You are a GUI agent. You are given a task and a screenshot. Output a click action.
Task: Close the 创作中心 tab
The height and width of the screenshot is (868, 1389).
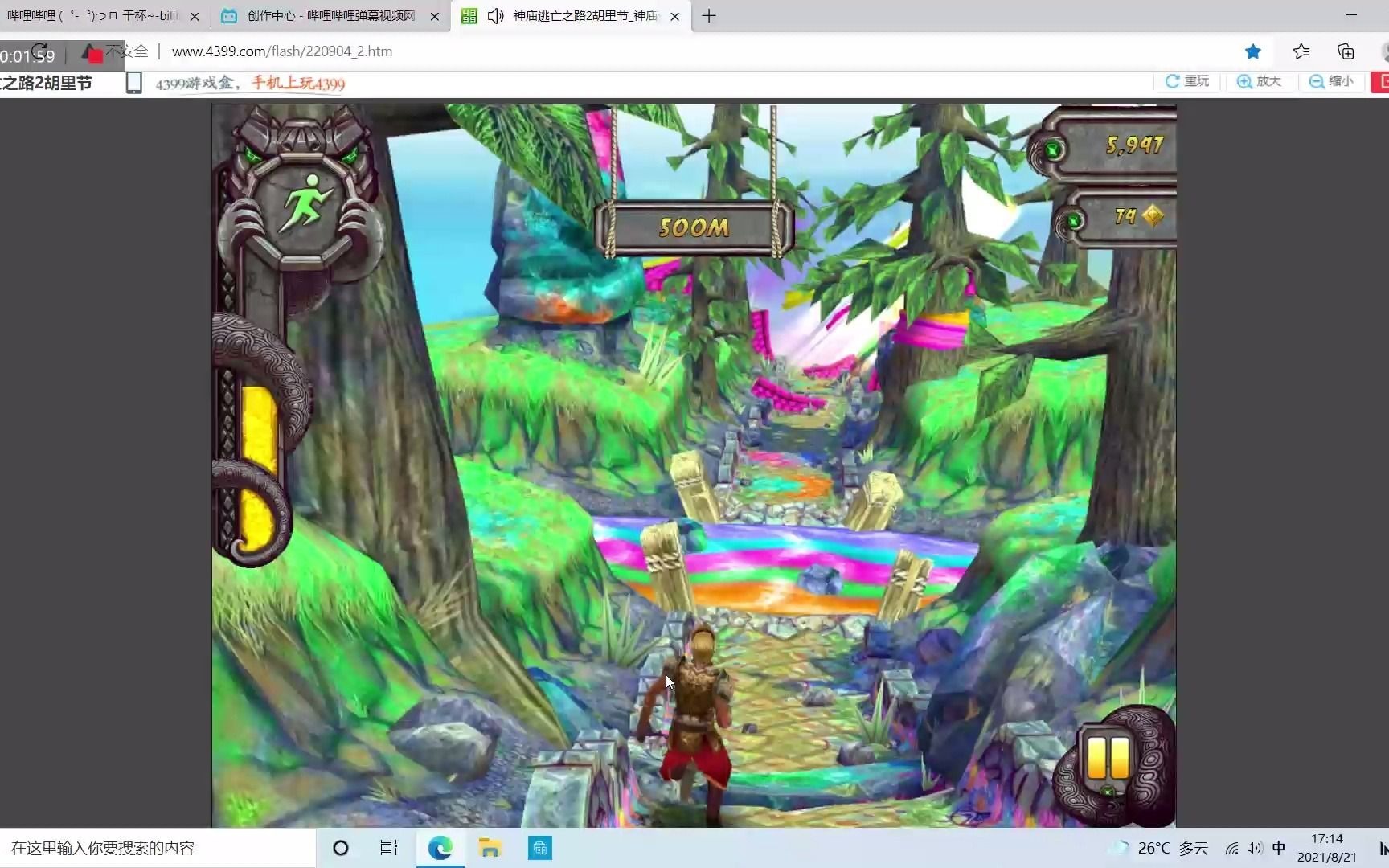[x=435, y=16]
